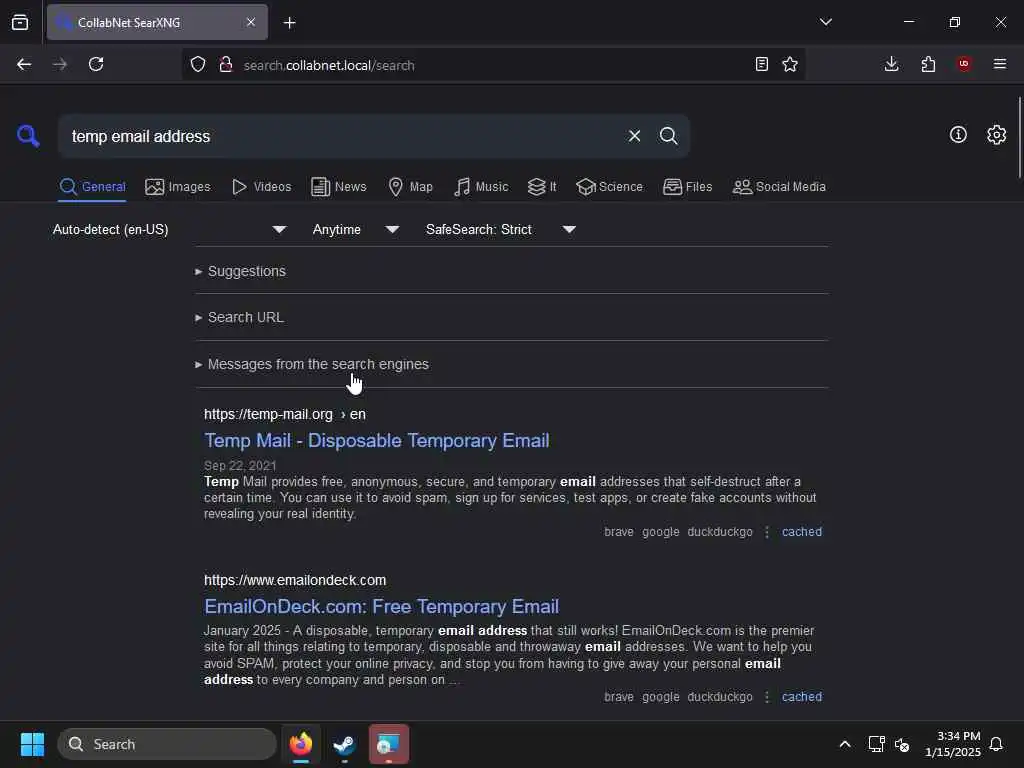Screen dimensions: 1024x768
Task: Switch to Map category
Action: click(x=410, y=187)
